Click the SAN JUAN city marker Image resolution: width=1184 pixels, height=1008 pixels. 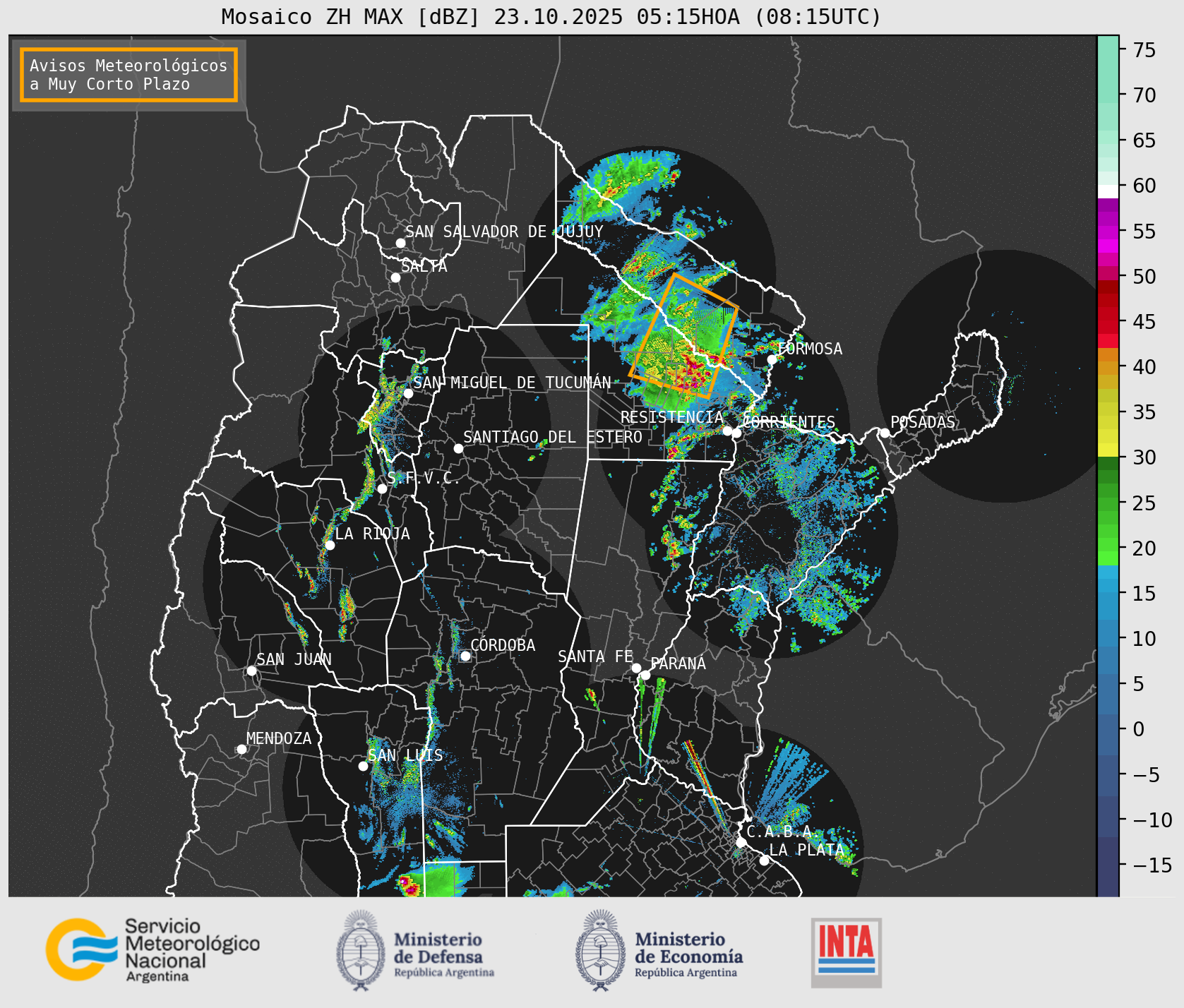pyautogui.click(x=251, y=671)
